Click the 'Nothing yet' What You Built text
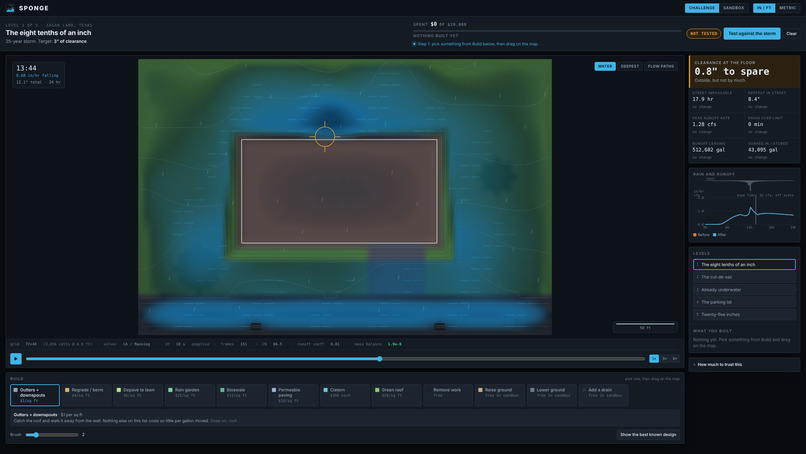This screenshot has height=454, width=806. (x=741, y=342)
